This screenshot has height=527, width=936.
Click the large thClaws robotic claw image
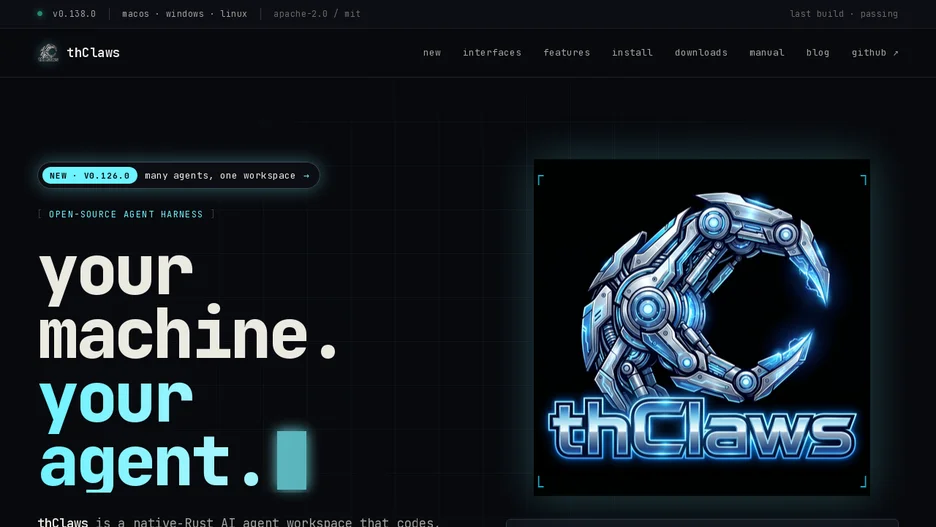tap(701, 327)
